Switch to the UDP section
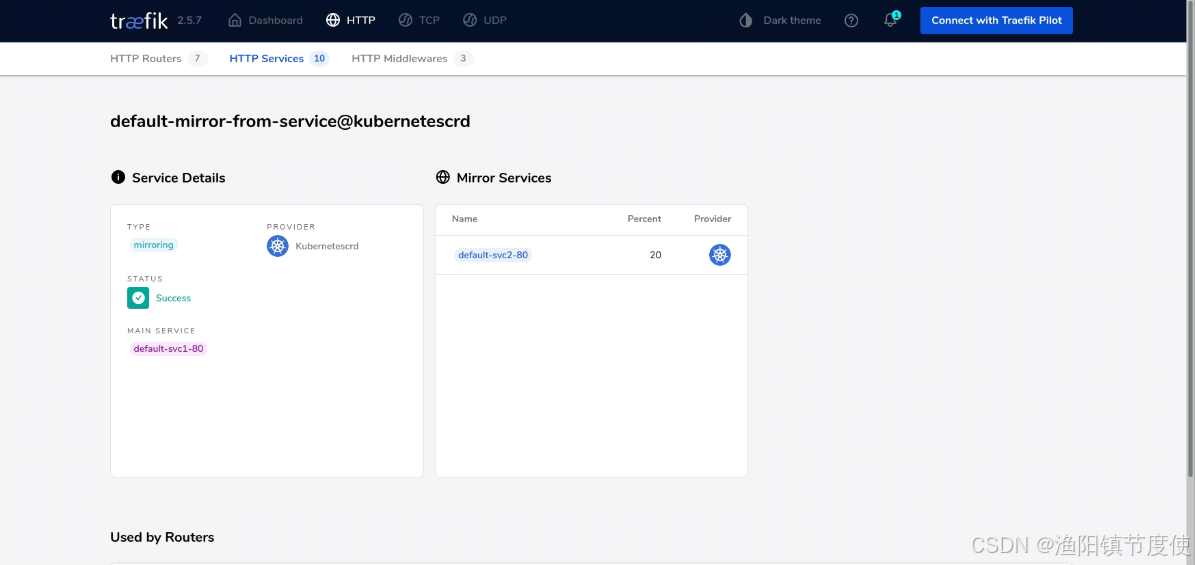Viewport: 1195px width, 565px height. pos(485,21)
